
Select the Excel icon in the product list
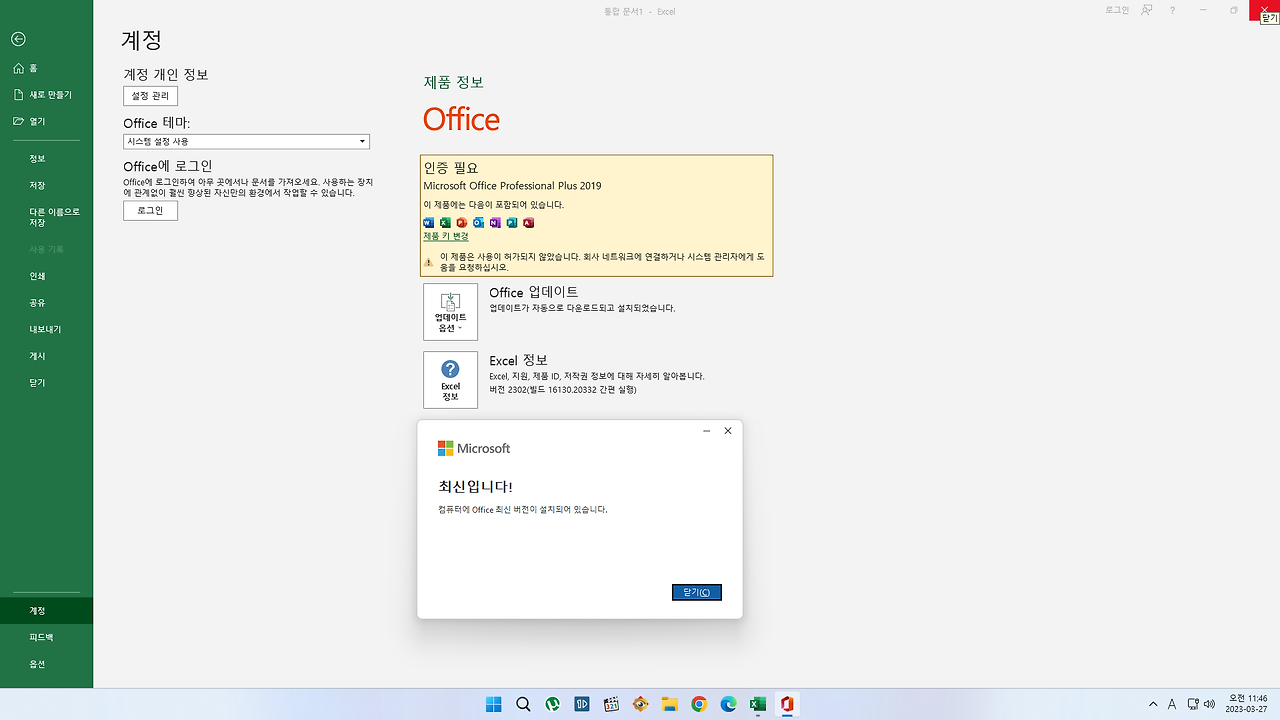coord(445,222)
